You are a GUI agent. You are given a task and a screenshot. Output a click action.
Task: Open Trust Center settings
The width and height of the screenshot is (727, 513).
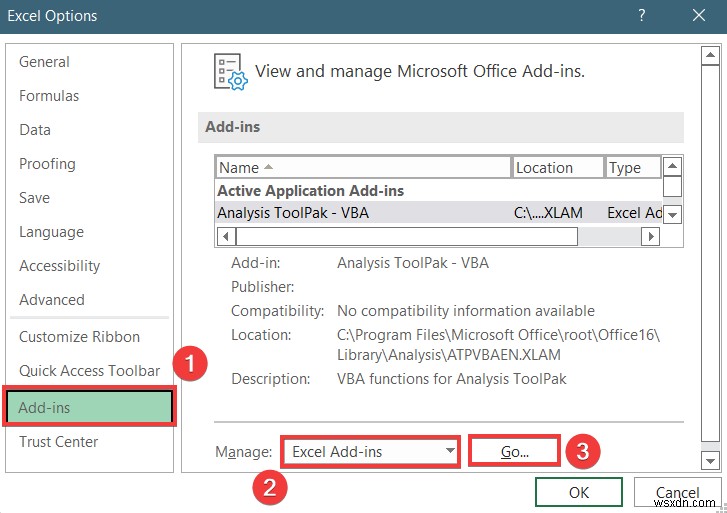point(58,442)
